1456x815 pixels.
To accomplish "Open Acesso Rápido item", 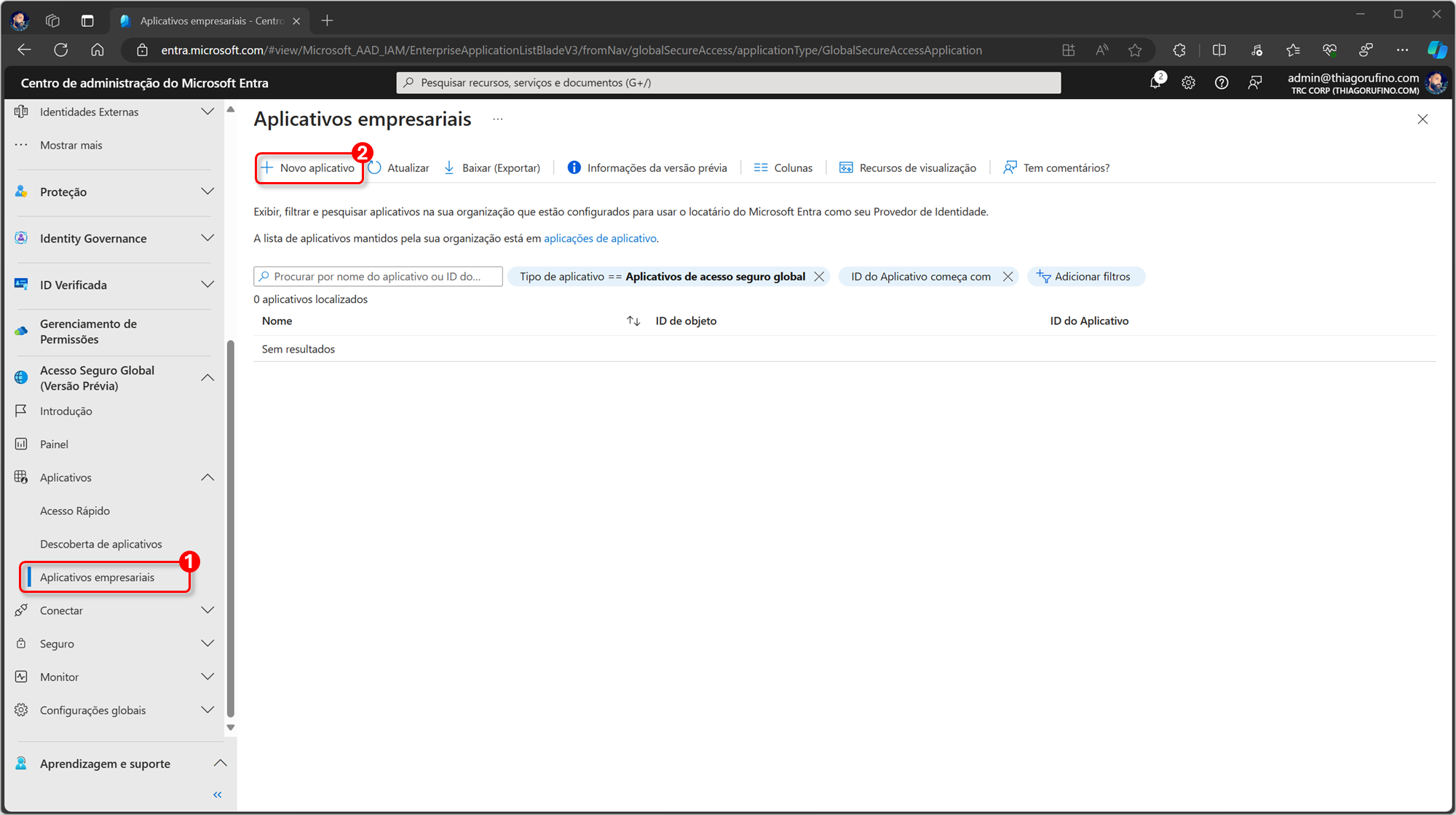I will point(75,511).
